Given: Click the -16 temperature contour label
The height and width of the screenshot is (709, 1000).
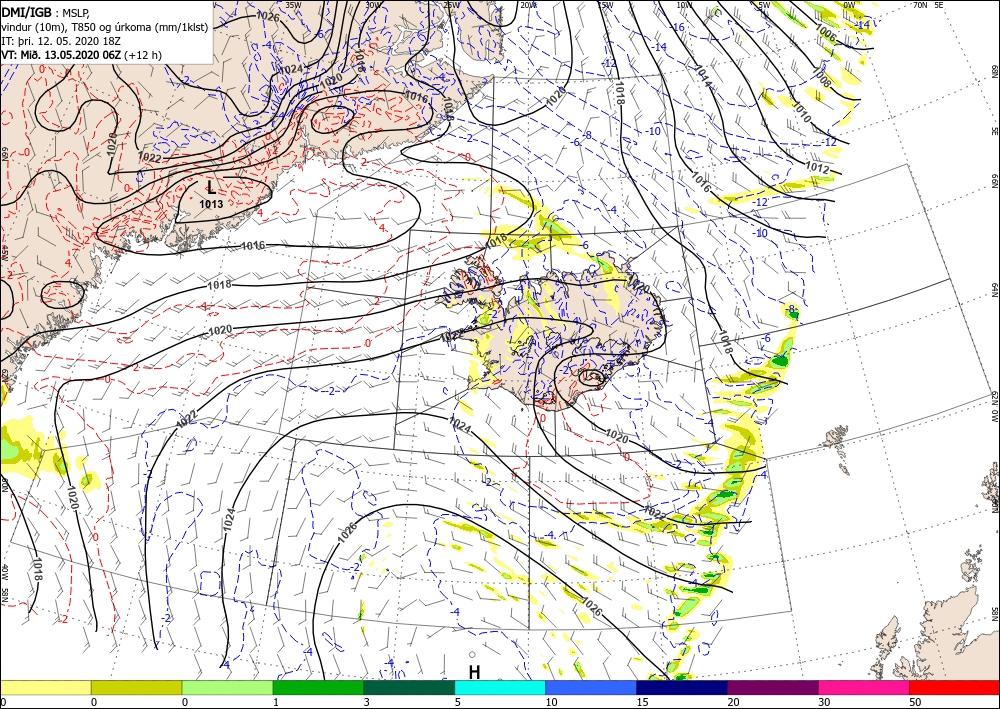Looking at the screenshot, I should (677, 27).
